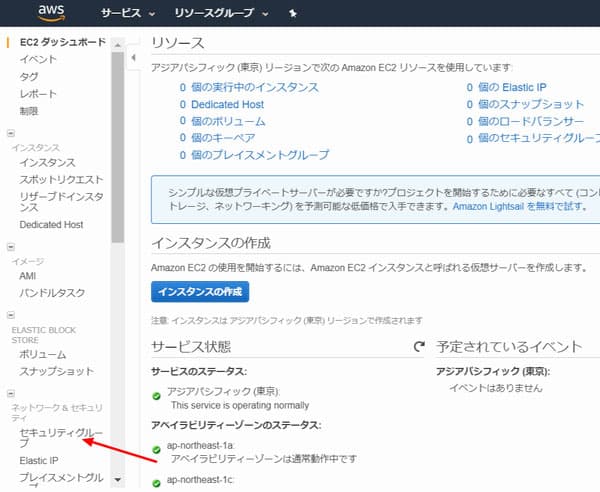600x492 pixels.
Task: Collapse the イメージ section expander
Action: (x=11, y=247)
